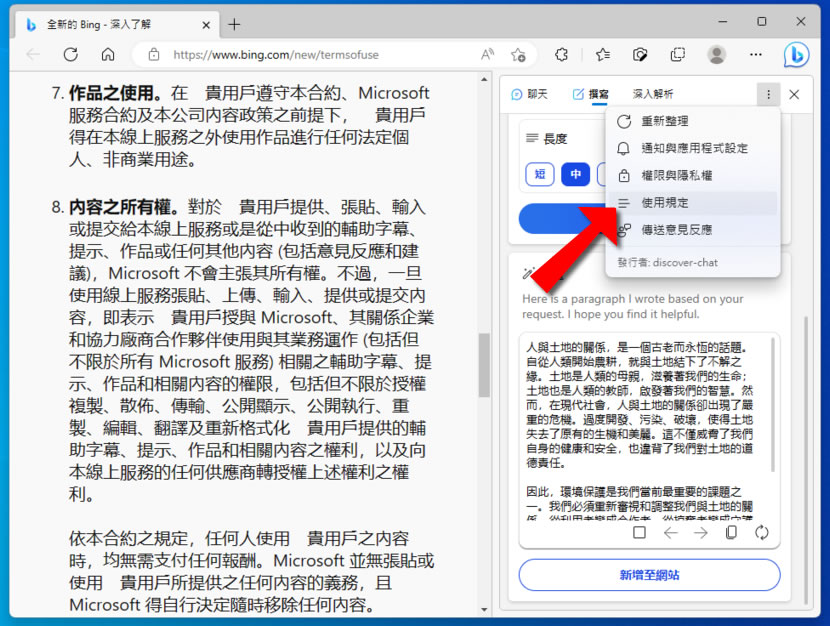Open Browser essentials shield icon
This screenshot has height=626, width=830.
pyautogui.click(x=640, y=55)
